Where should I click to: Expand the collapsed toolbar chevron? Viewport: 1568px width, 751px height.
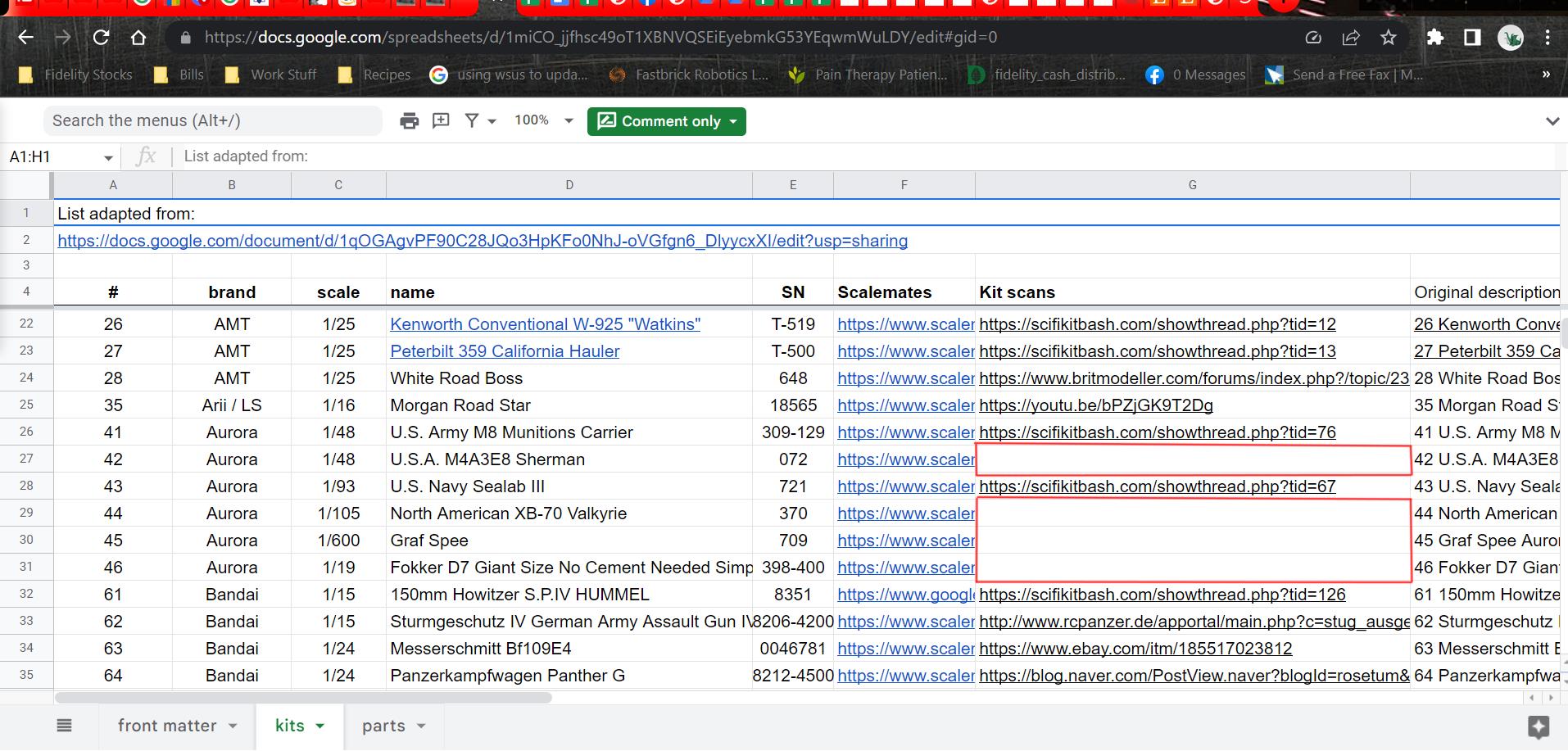click(x=1552, y=121)
